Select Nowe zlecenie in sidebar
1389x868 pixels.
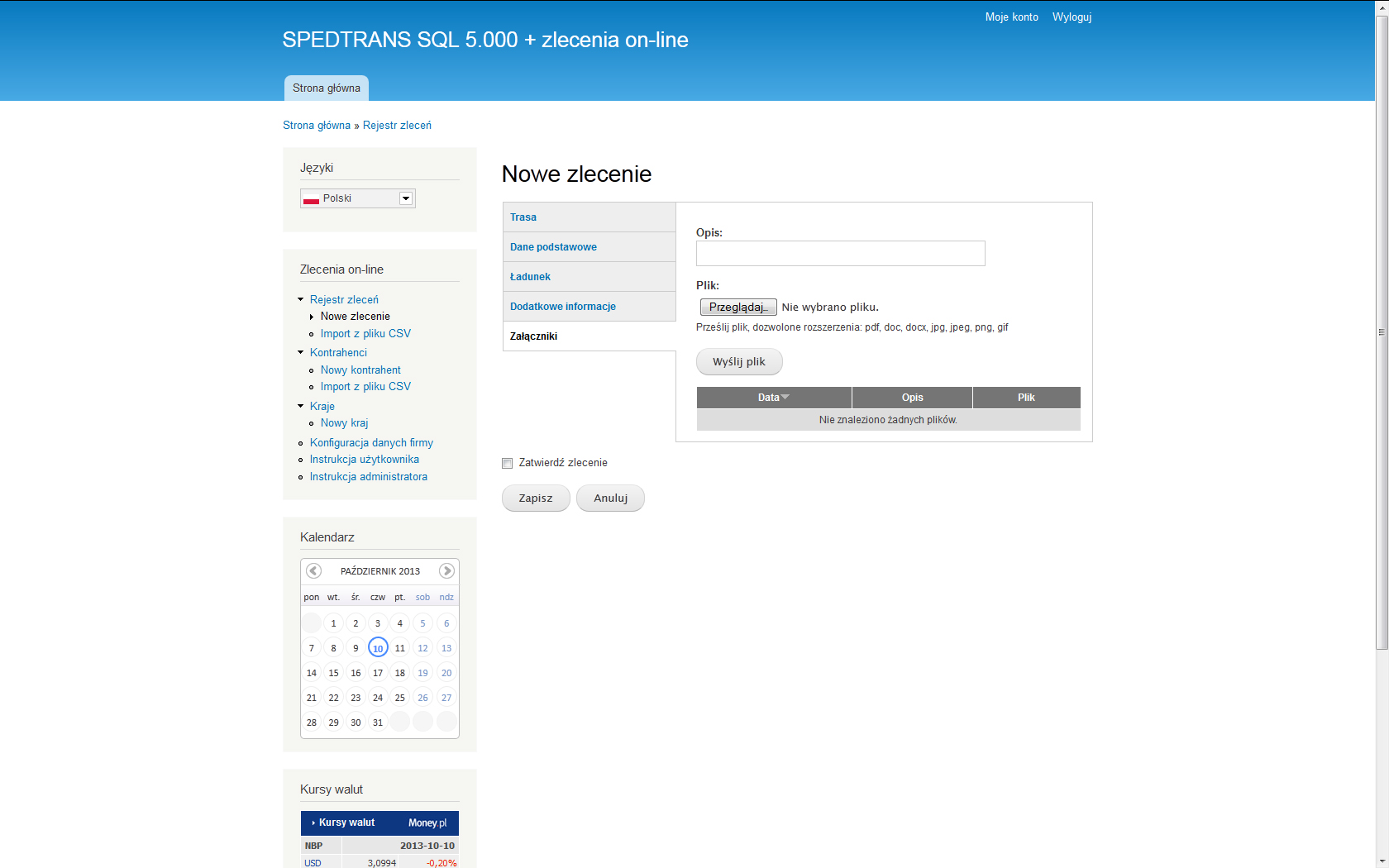coord(356,317)
